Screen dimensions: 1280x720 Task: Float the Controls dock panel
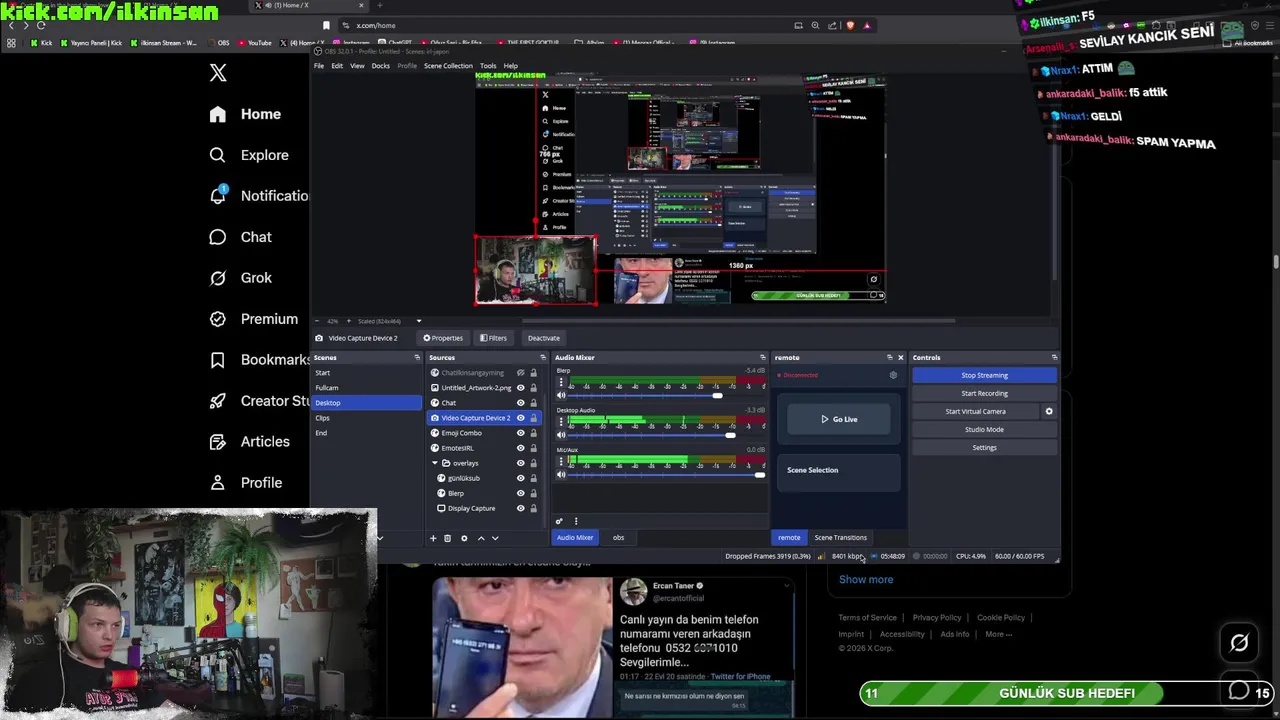(1054, 358)
